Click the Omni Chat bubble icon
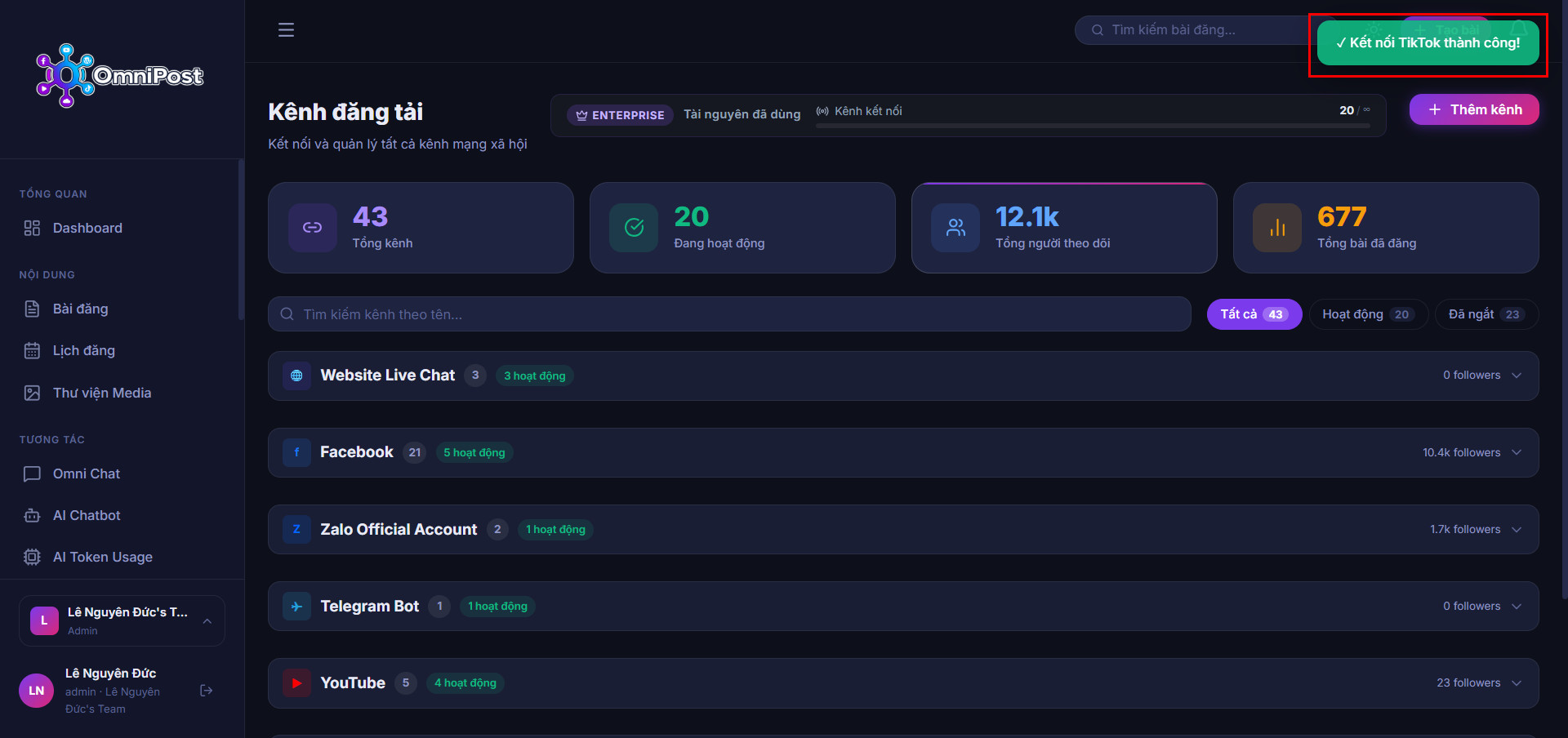 (32, 473)
